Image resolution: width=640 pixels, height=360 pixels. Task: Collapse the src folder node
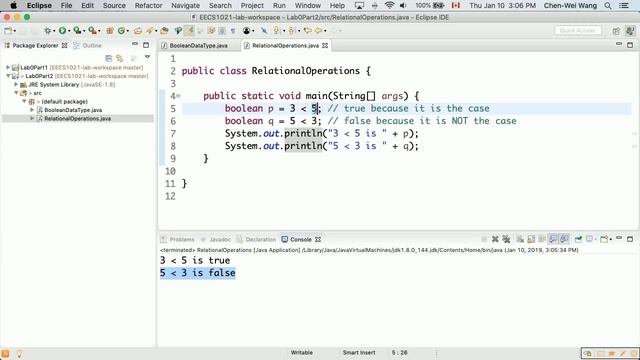tap(16, 93)
